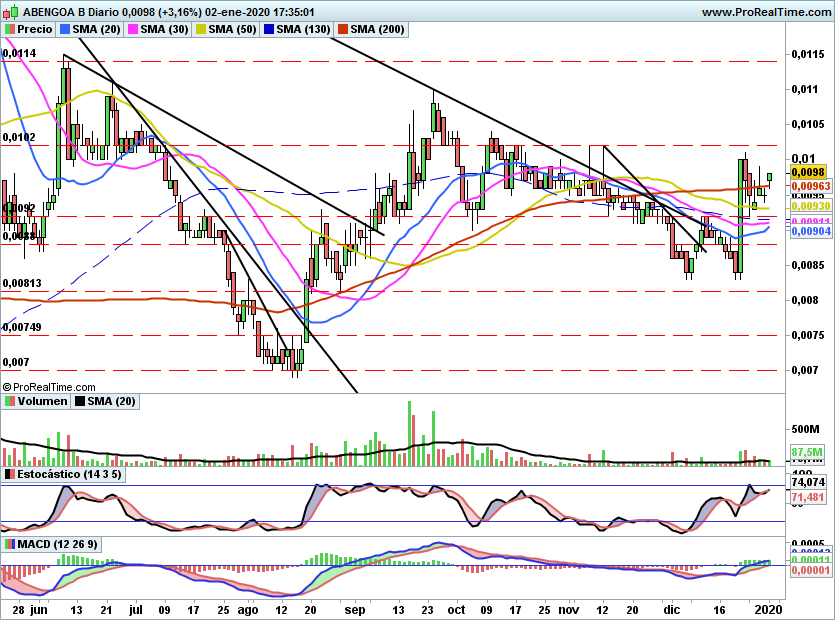Click the candlestick icon beside ABENGOA B title
This screenshot has height=620, width=835.
coord(9,12)
